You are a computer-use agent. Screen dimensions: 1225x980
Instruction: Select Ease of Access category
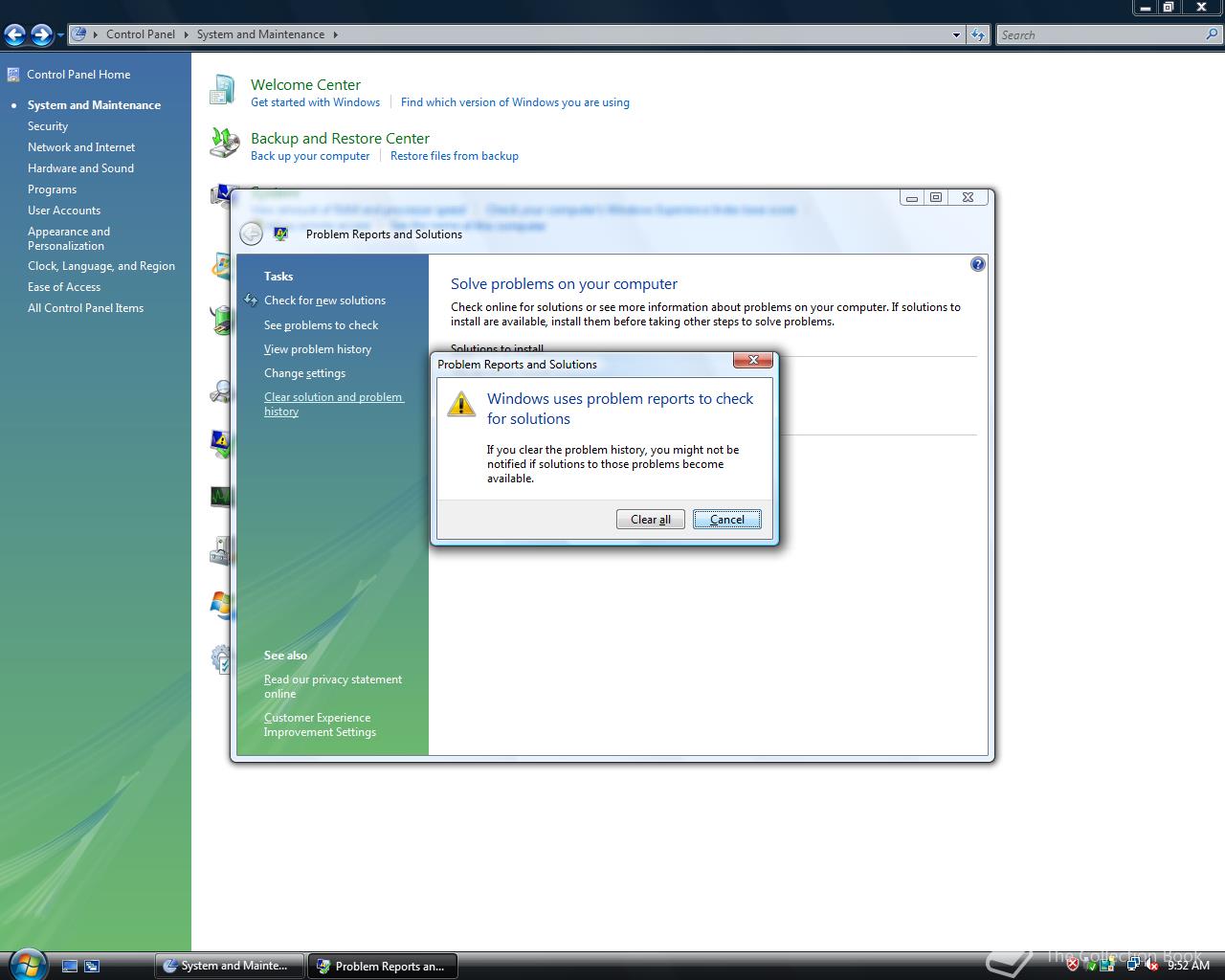pyautogui.click(x=64, y=287)
